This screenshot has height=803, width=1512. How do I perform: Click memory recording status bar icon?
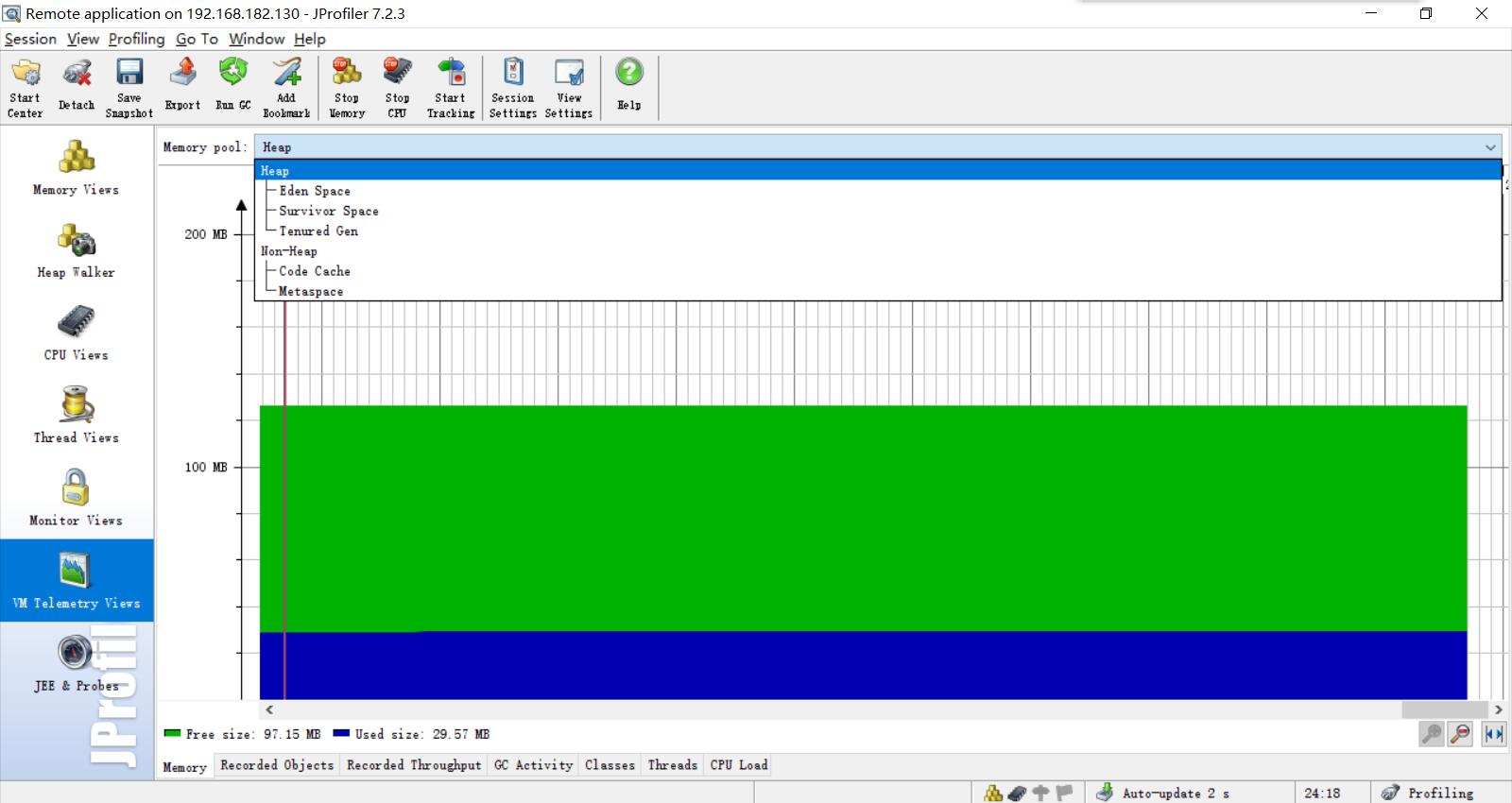click(993, 794)
